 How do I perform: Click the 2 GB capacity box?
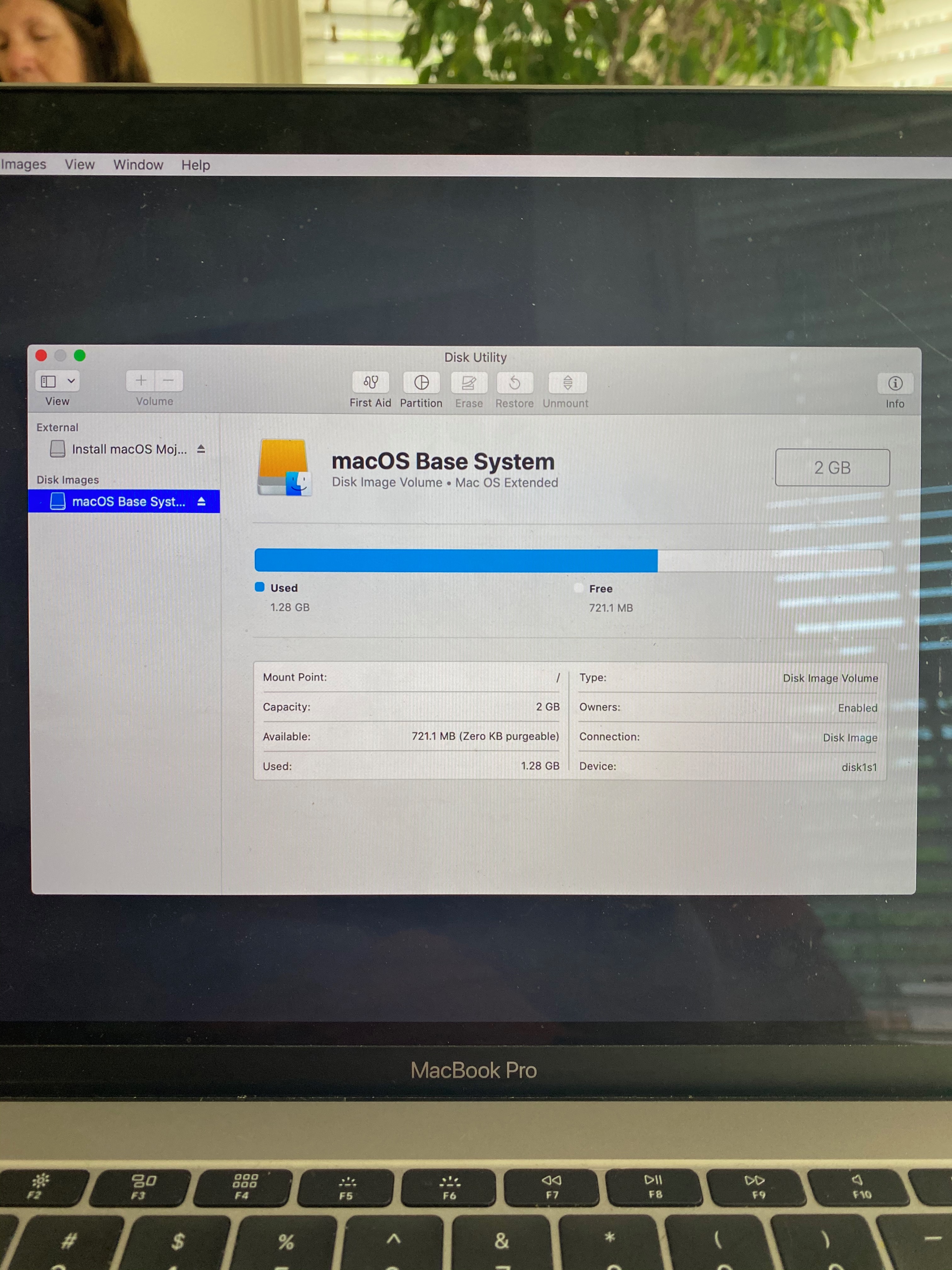click(x=831, y=467)
